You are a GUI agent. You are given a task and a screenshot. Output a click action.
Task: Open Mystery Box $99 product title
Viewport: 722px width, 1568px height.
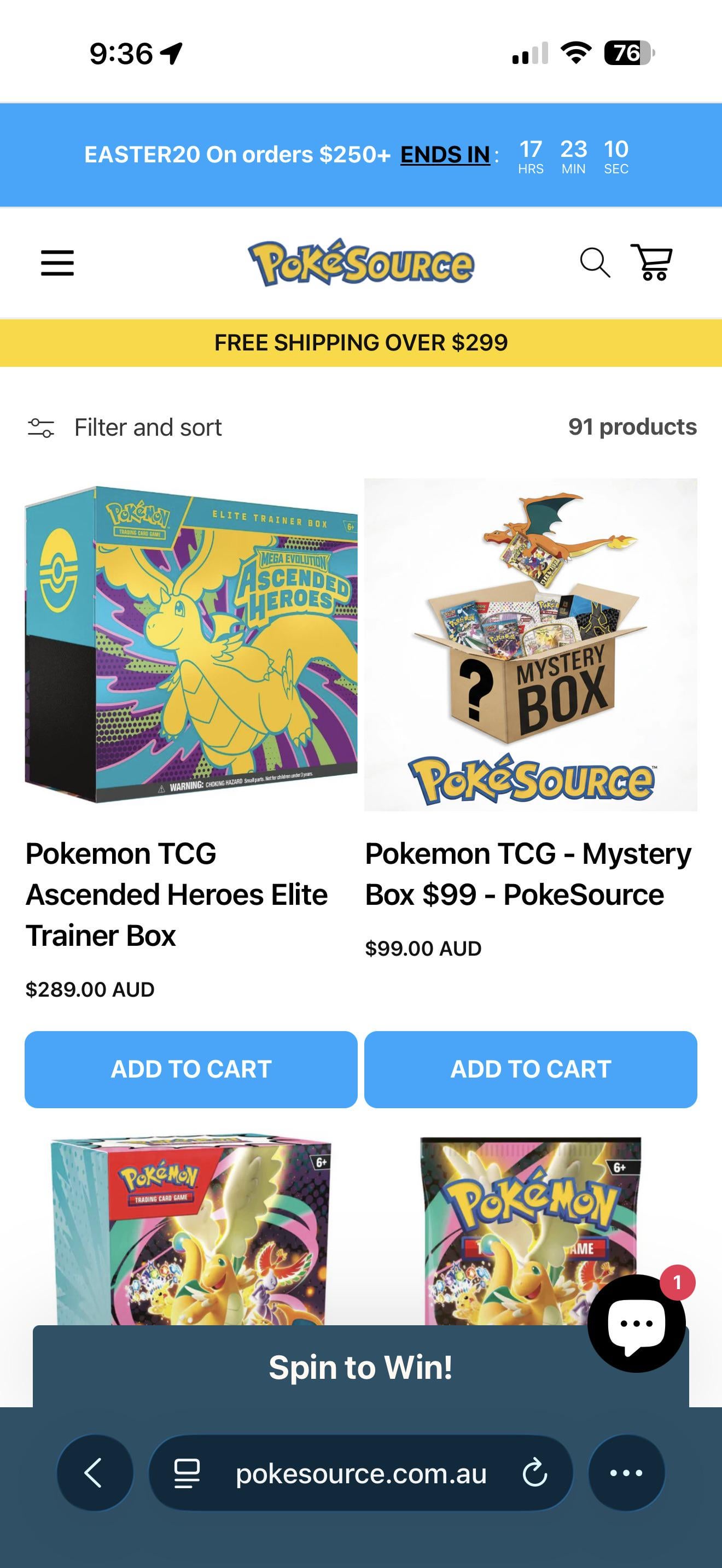(528, 874)
